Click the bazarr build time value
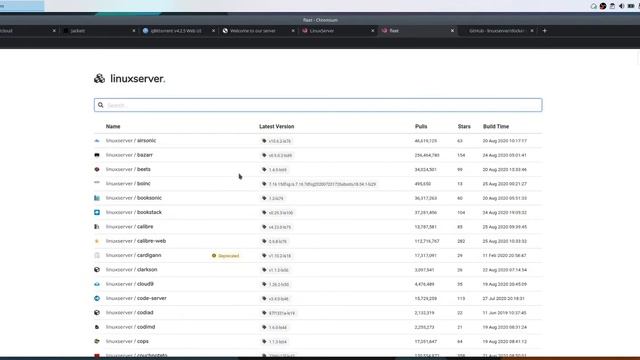The image size is (640, 360). (504, 155)
